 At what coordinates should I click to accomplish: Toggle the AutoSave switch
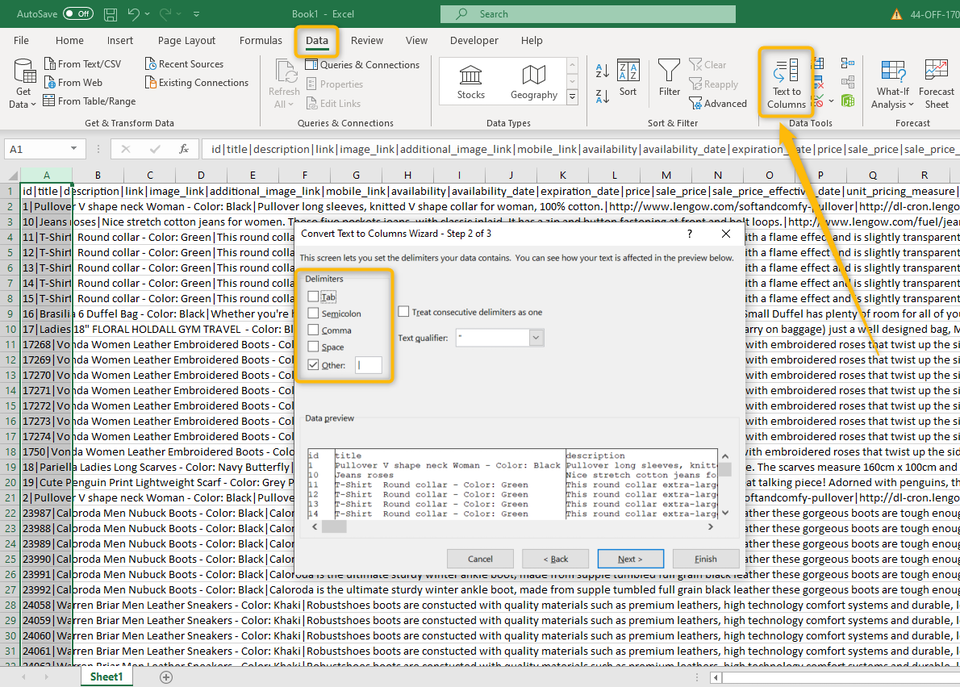[x=77, y=14]
